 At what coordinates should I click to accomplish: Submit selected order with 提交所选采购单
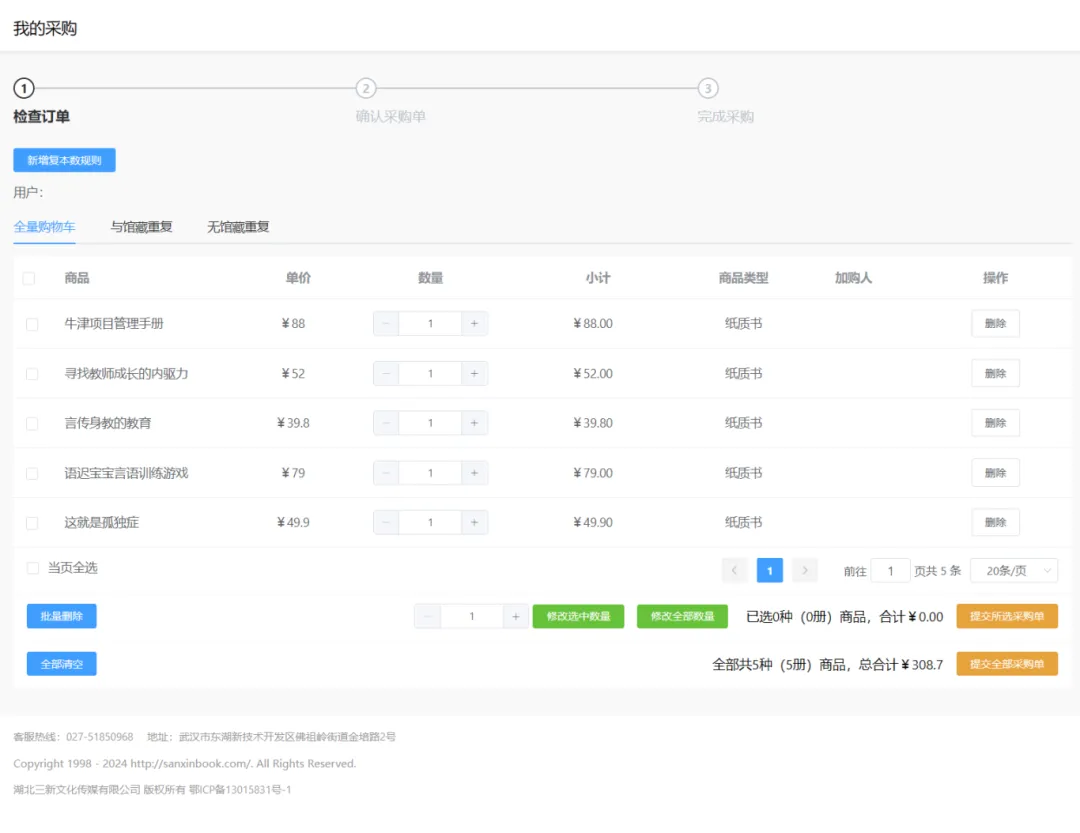click(1007, 616)
